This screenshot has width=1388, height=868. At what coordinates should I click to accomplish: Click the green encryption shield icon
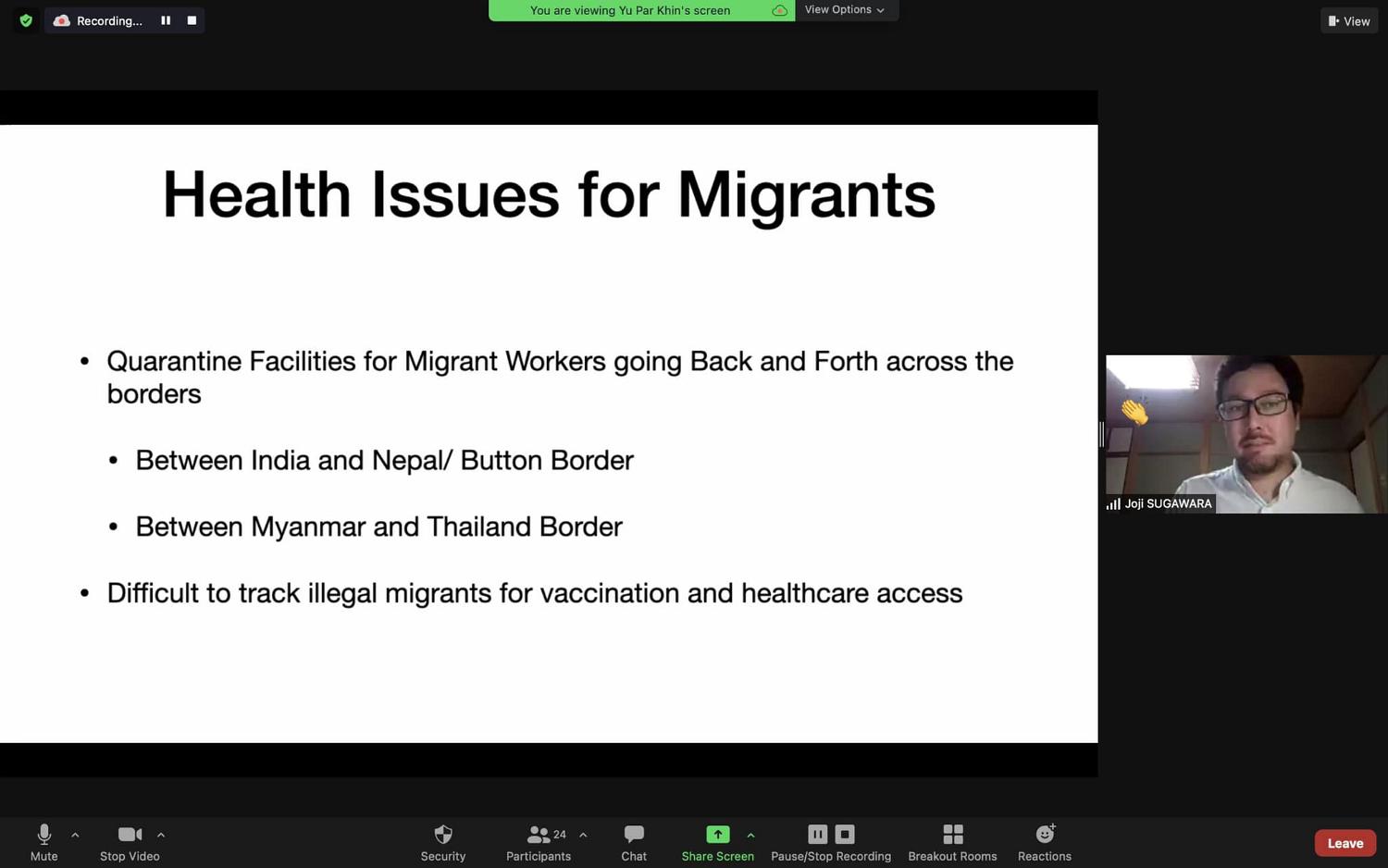point(26,20)
